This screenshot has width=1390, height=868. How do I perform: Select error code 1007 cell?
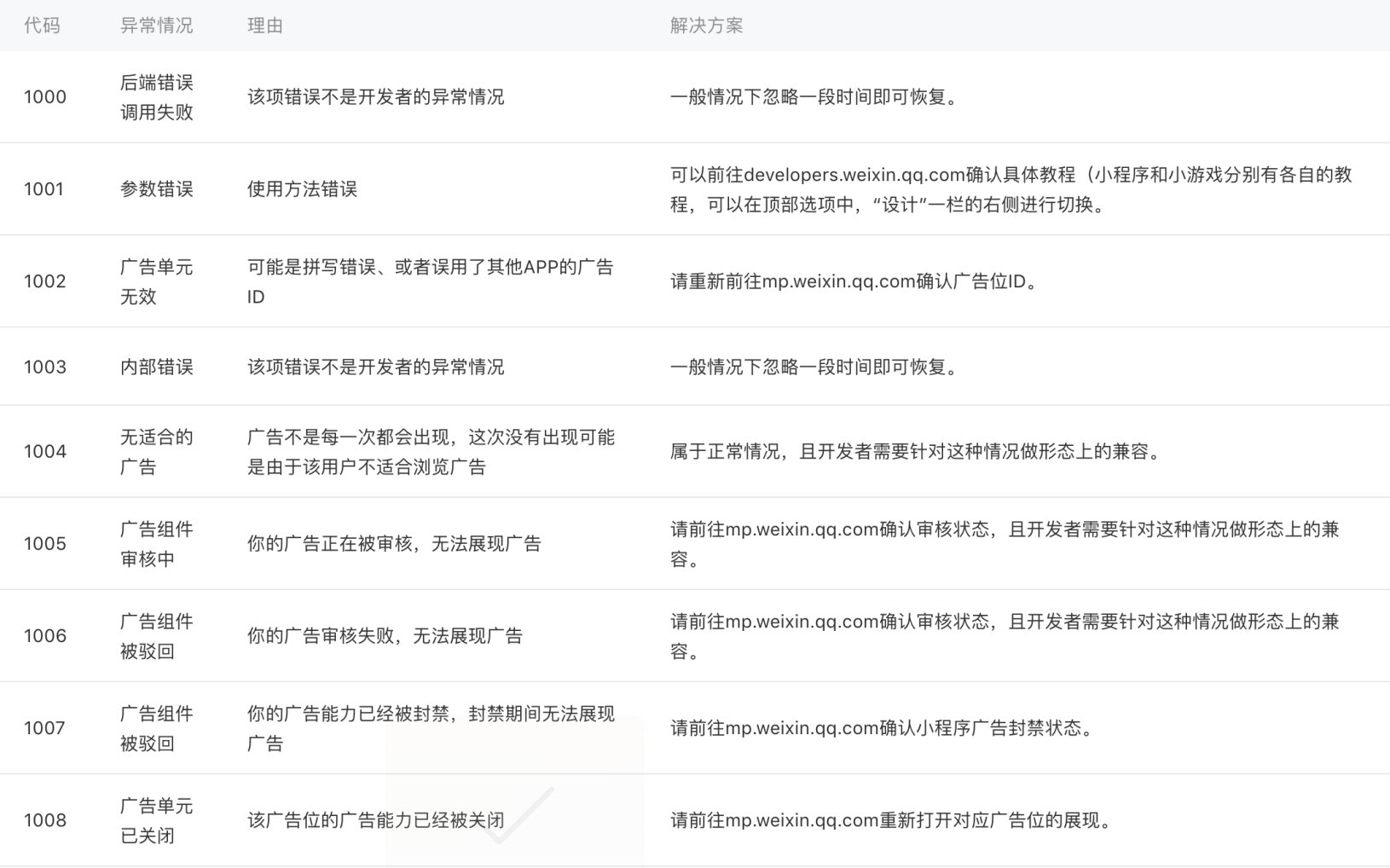point(44,728)
